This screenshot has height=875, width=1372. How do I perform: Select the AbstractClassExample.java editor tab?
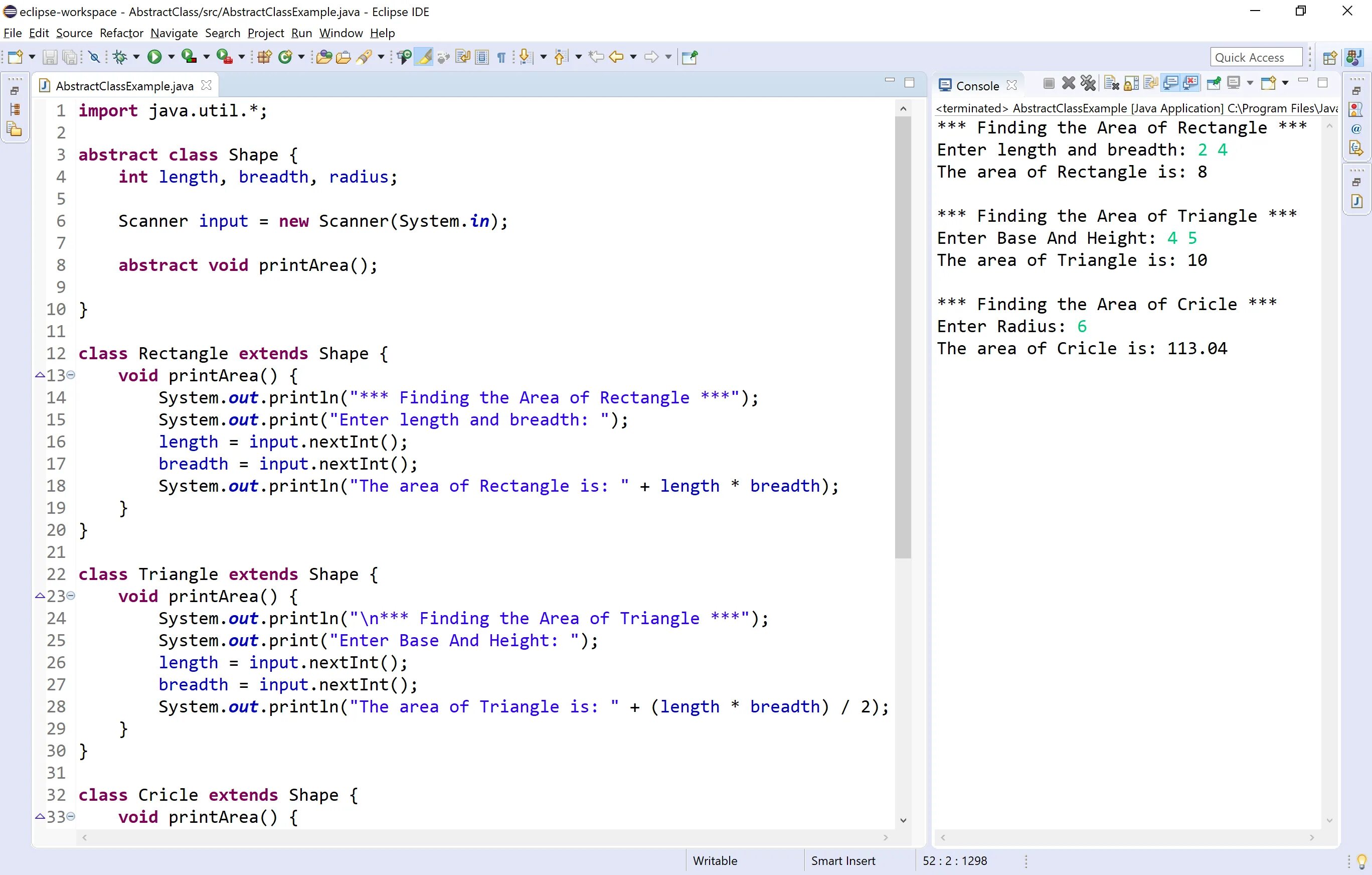point(124,86)
